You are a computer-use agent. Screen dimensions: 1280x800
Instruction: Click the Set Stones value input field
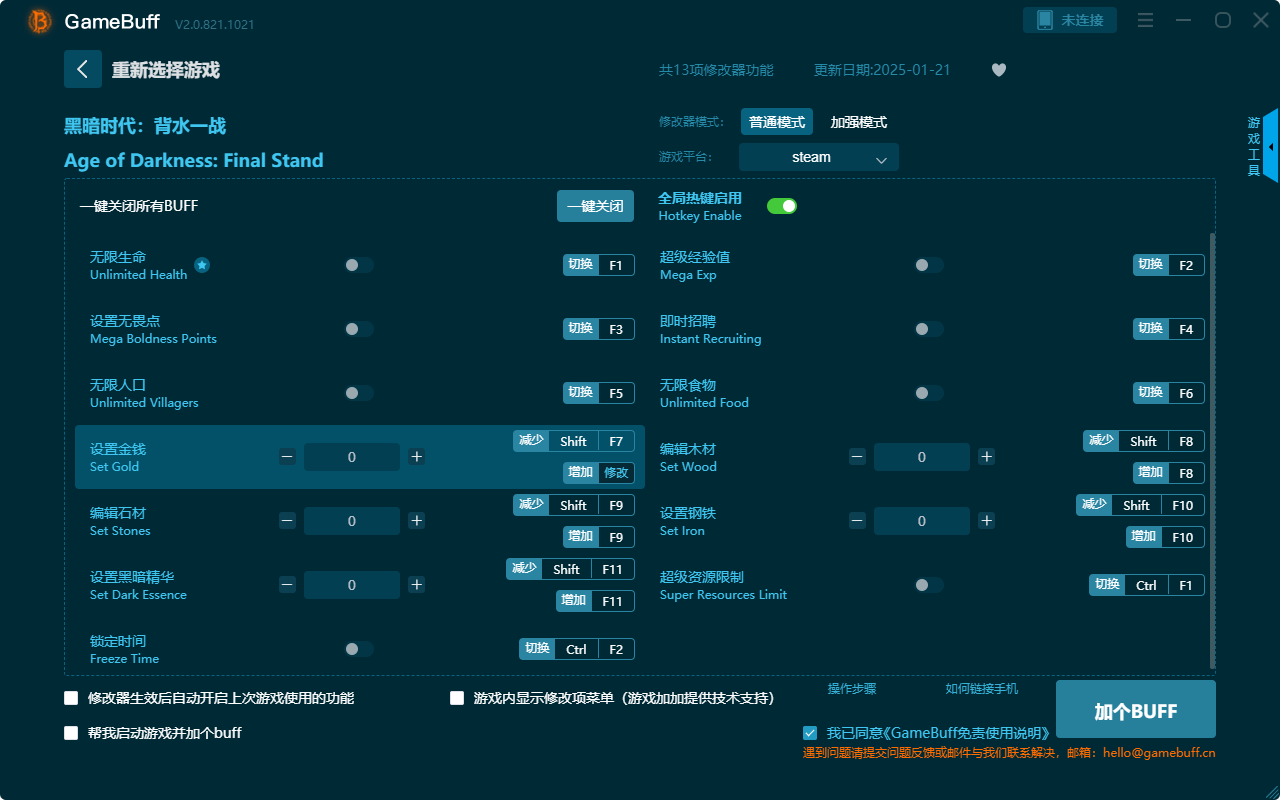click(x=352, y=521)
